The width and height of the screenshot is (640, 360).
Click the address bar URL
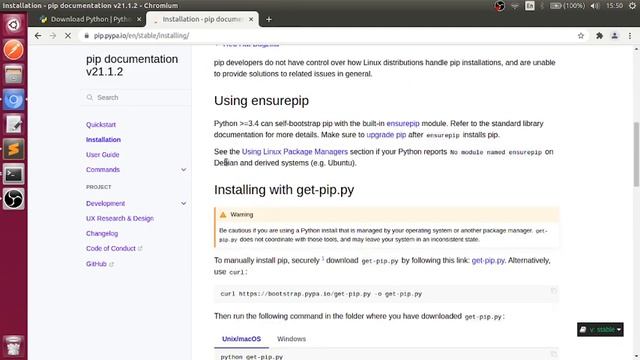141,36
